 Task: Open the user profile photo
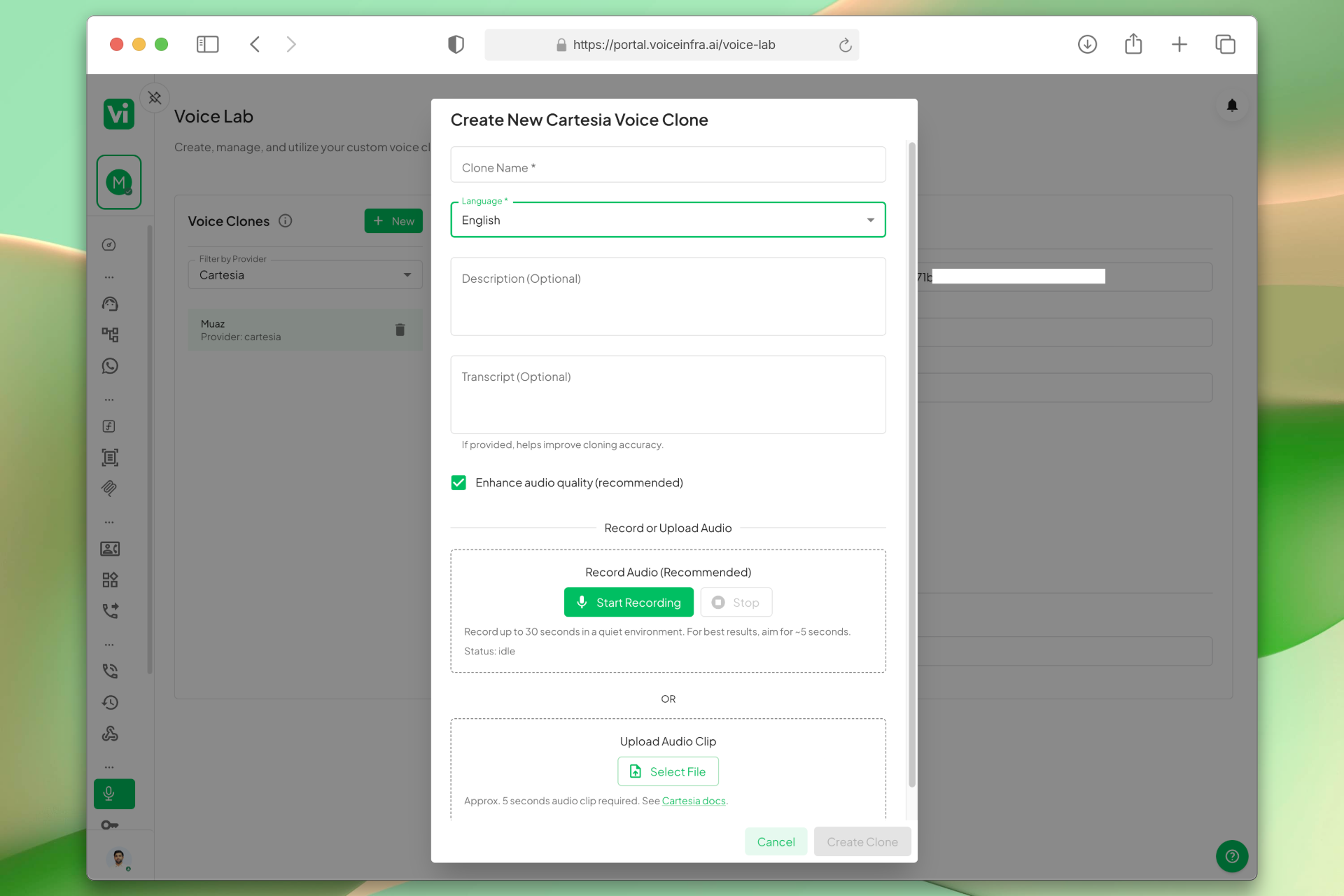pos(118,857)
